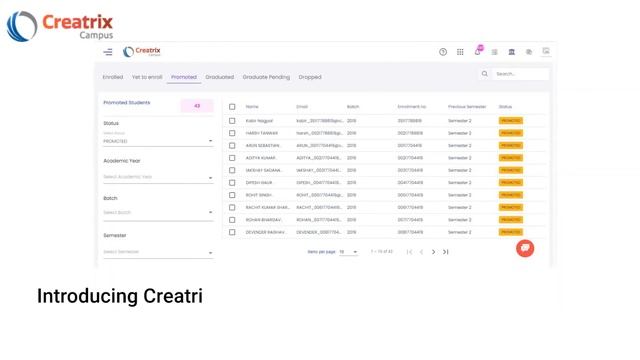Image resolution: width=640 pixels, height=360 pixels.
Task: Jump to the last results page
Action: coord(446,252)
